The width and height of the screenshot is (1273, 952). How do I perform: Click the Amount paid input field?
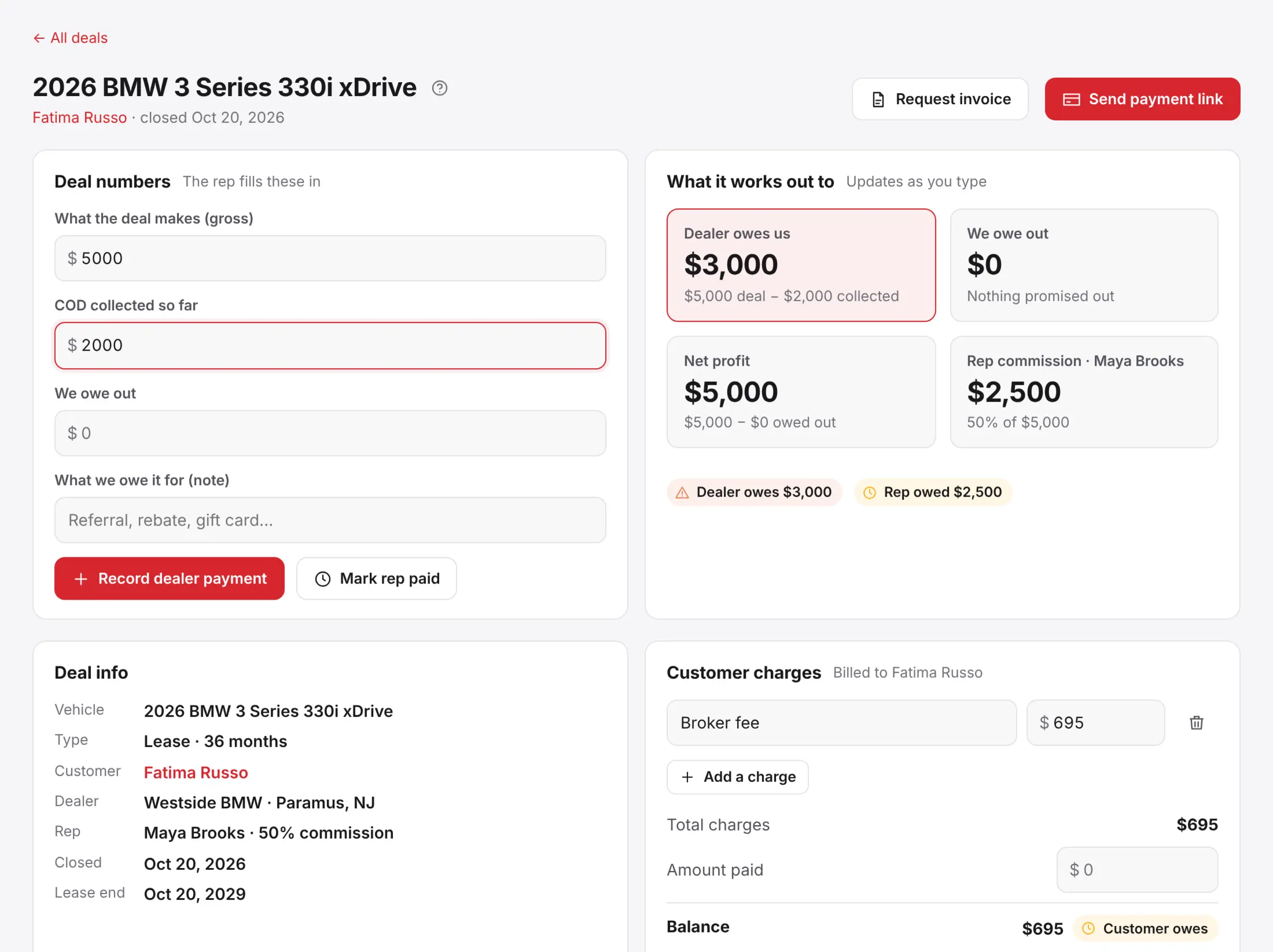(x=1138, y=870)
